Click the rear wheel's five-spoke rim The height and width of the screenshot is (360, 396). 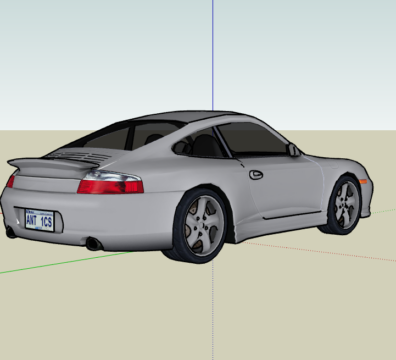click(204, 226)
